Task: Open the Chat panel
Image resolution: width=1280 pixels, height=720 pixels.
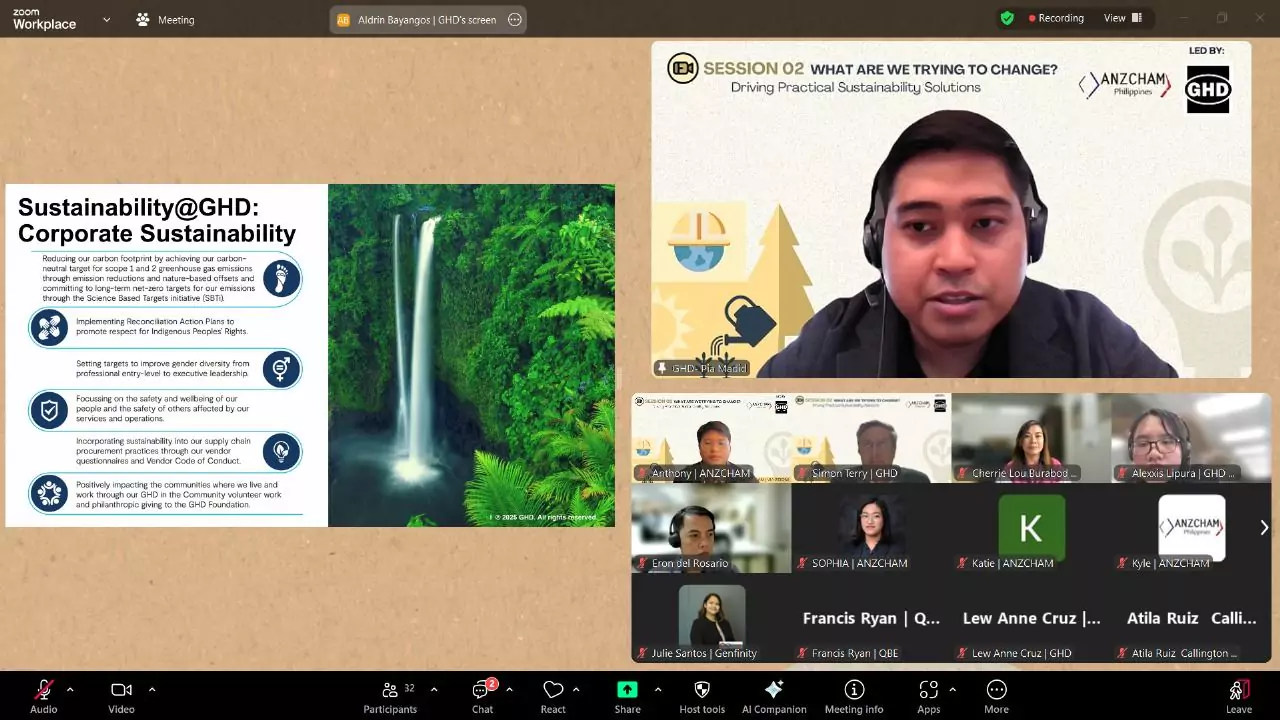Action: click(483, 696)
